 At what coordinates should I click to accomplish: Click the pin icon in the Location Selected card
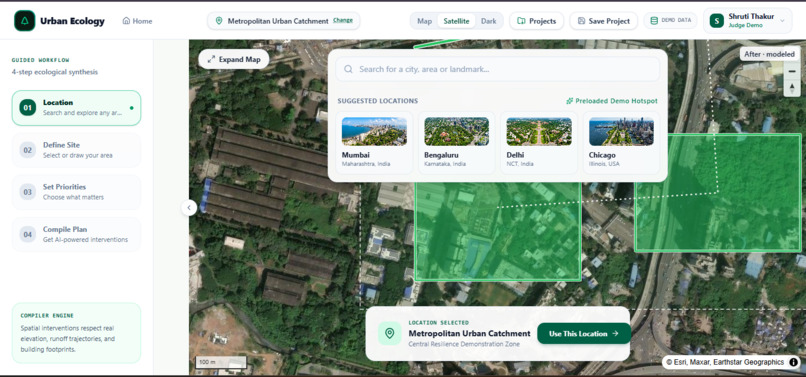click(390, 334)
